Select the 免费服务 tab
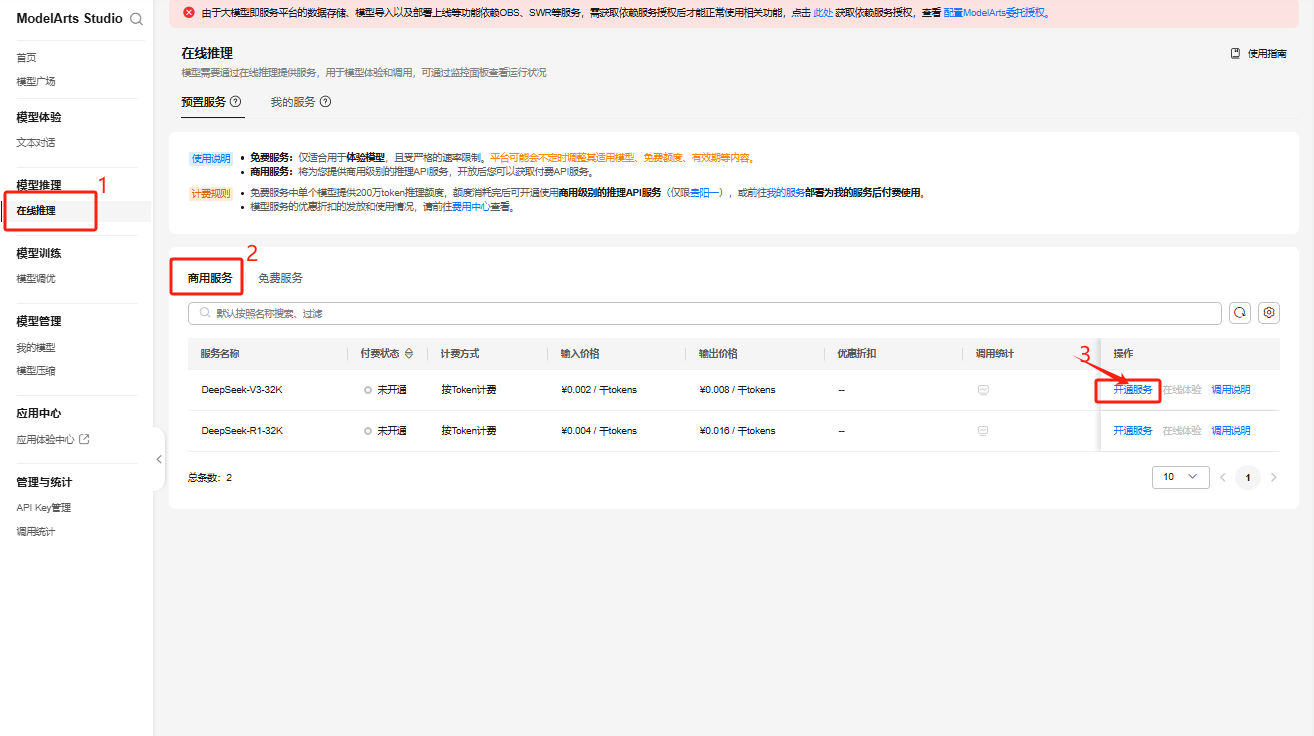This screenshot has height=736, width=1314. 280,278
